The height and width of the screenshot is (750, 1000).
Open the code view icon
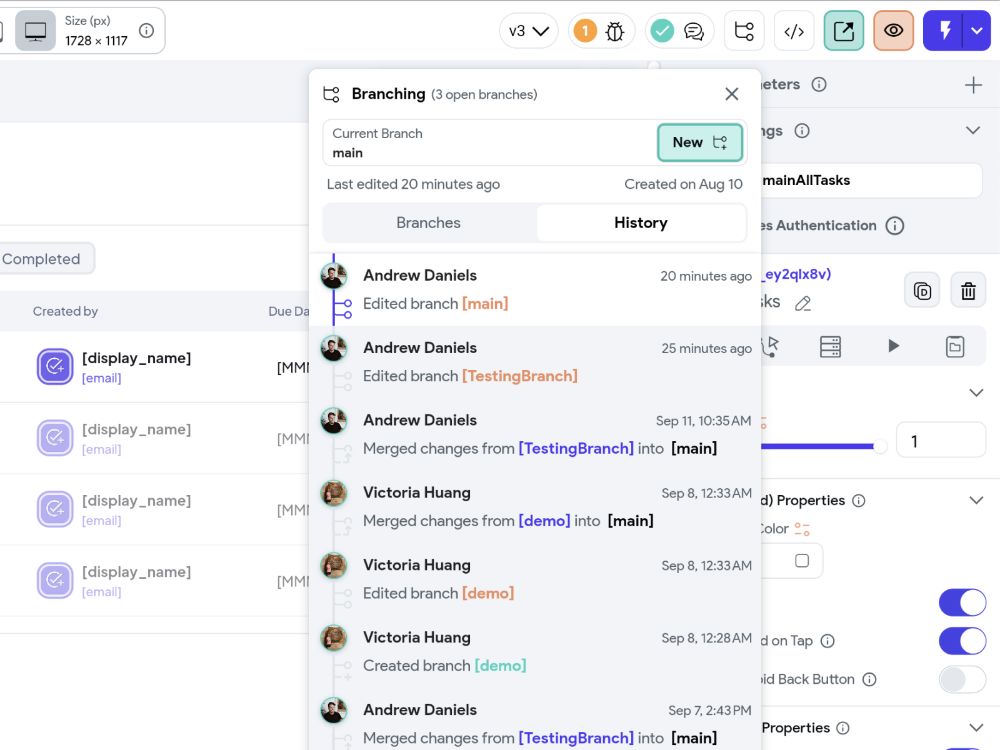[794, 31]
